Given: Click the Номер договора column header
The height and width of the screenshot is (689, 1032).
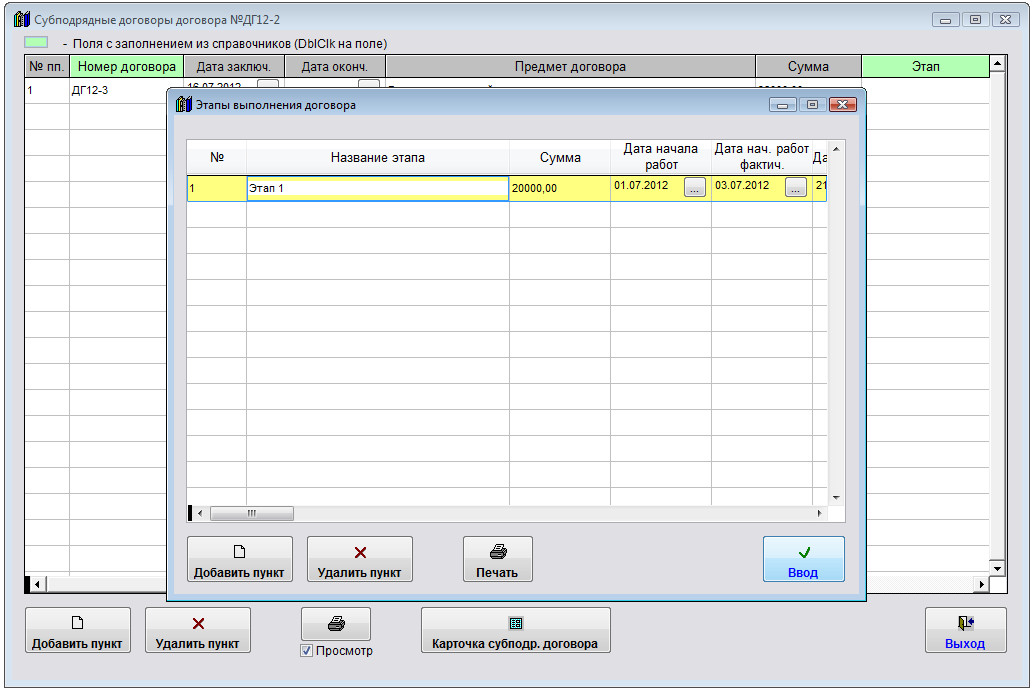Looking at the screenshot, I should point(126,66).
